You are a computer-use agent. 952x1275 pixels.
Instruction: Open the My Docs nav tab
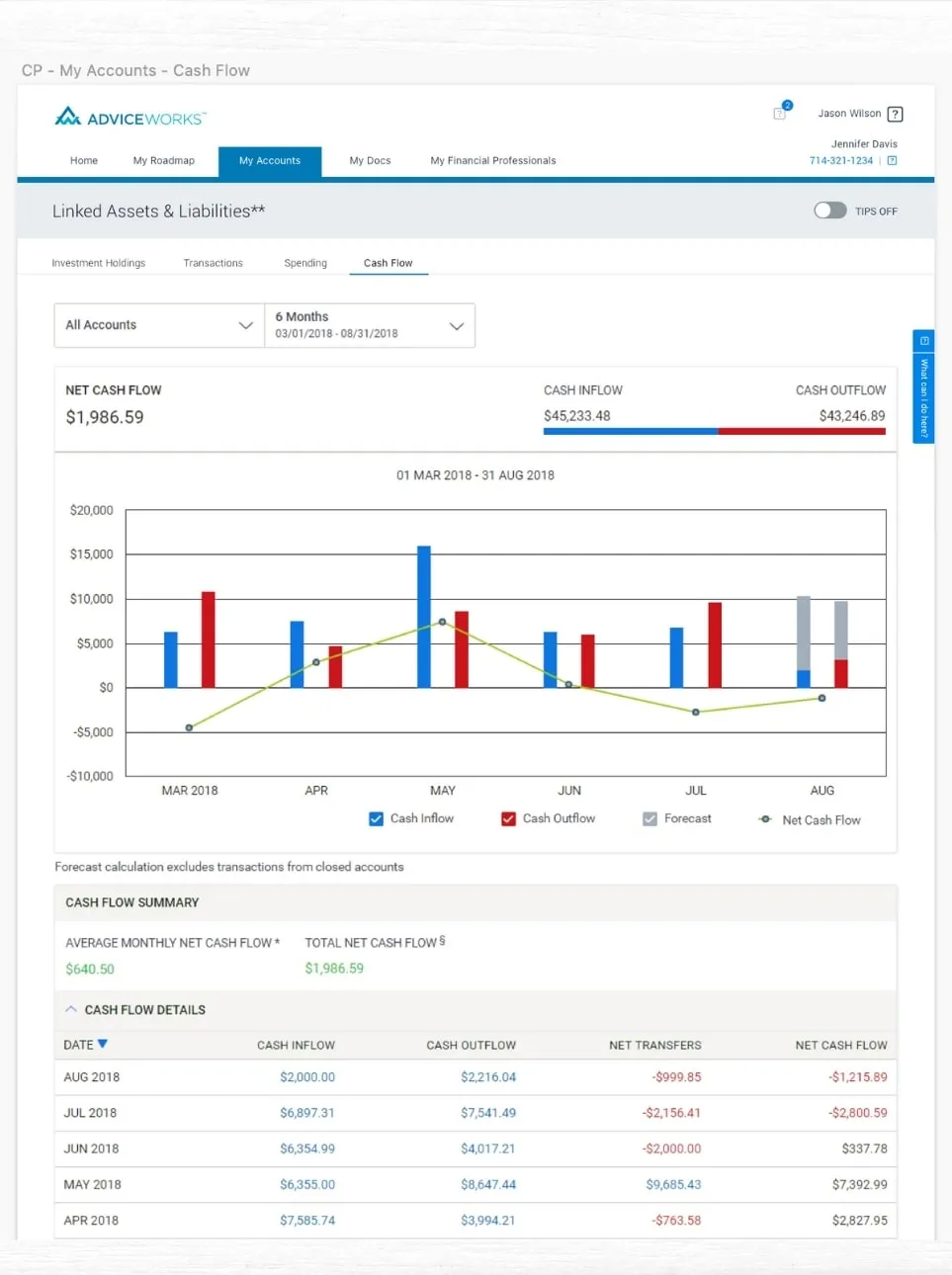tap(370, 160)
